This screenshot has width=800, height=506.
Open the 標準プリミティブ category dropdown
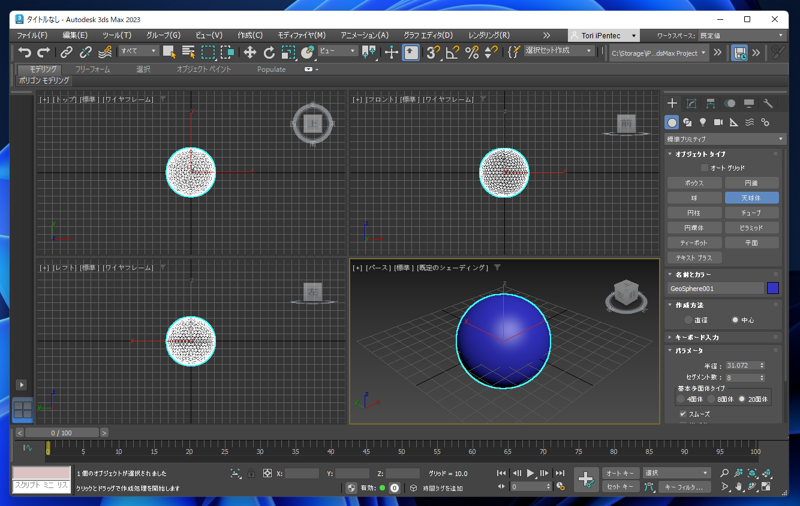click(724, 139)
